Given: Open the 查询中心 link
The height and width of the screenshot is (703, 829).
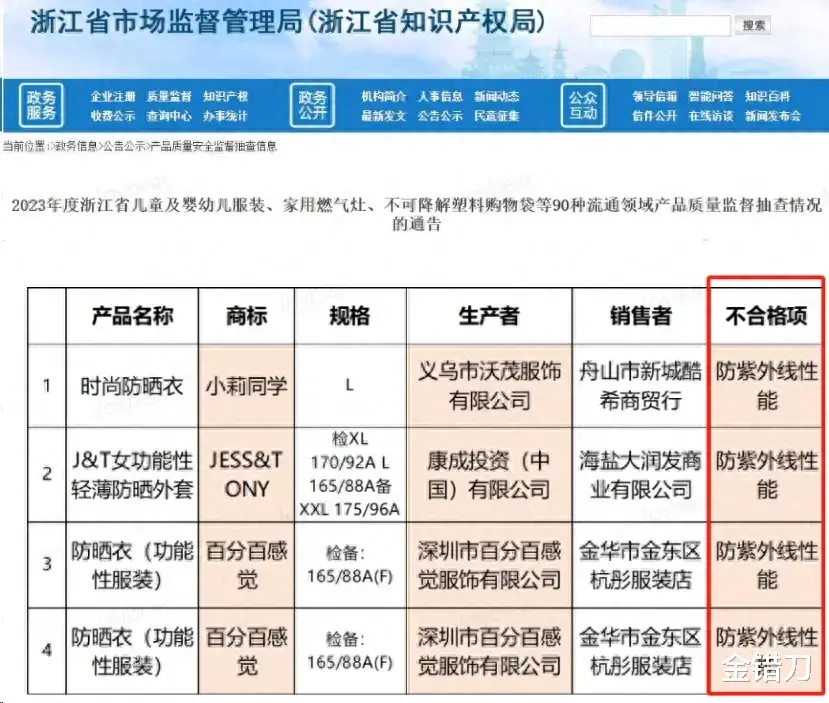Looking at the screenshot, I should [x=172, y=114].
